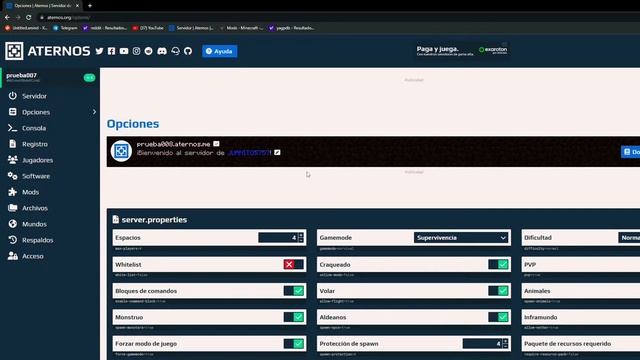Viewport: 640px width, 360px height.
Task: Toggle the Forzar modo de juego switch
Action: tap(293, 344)
